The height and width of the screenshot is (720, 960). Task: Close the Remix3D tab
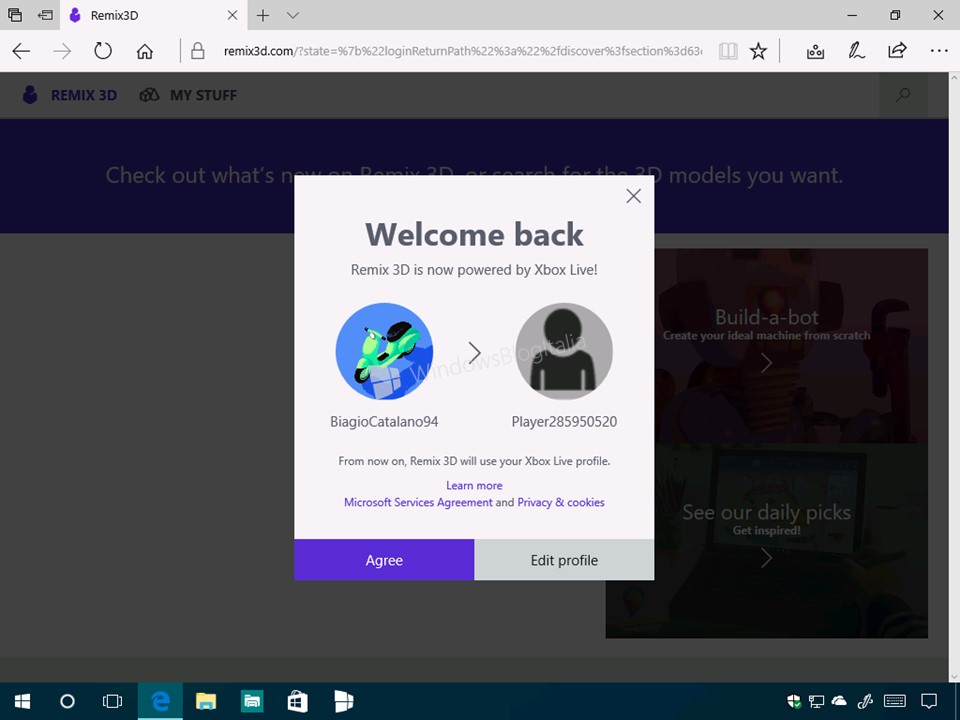[233, 15]
